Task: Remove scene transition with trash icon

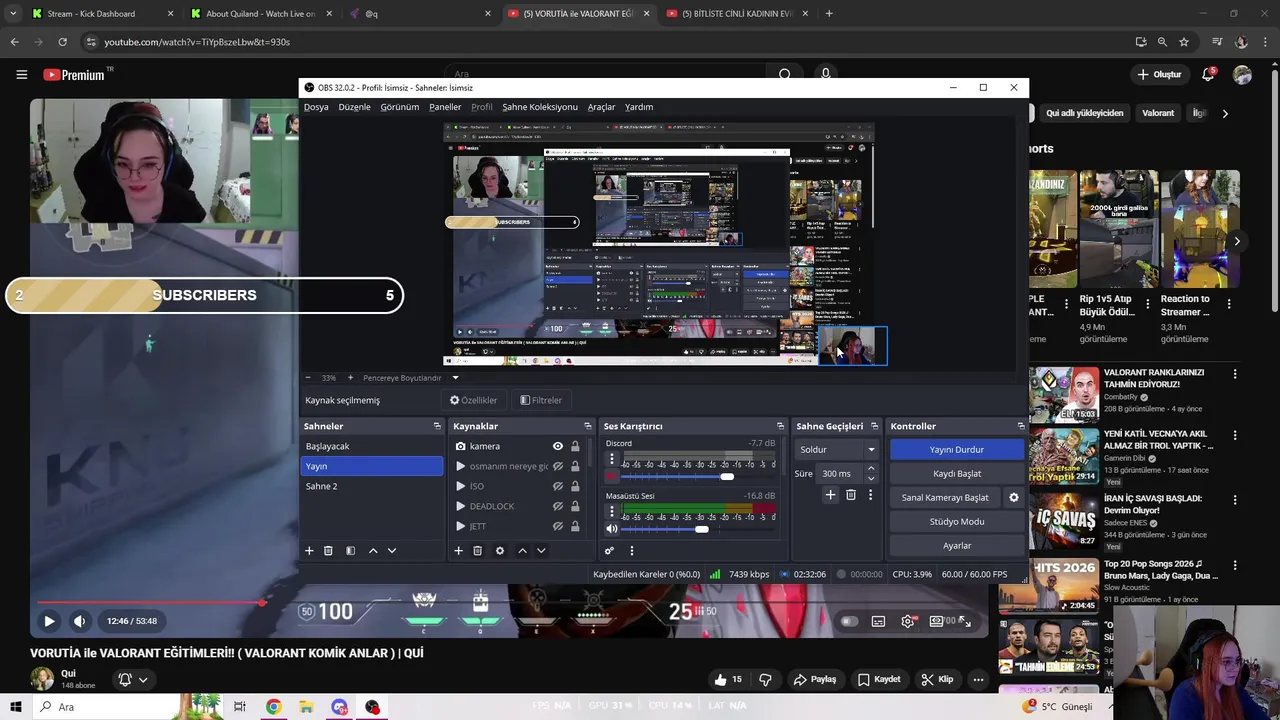Action: pyautogui.click(x=851, y=494)
